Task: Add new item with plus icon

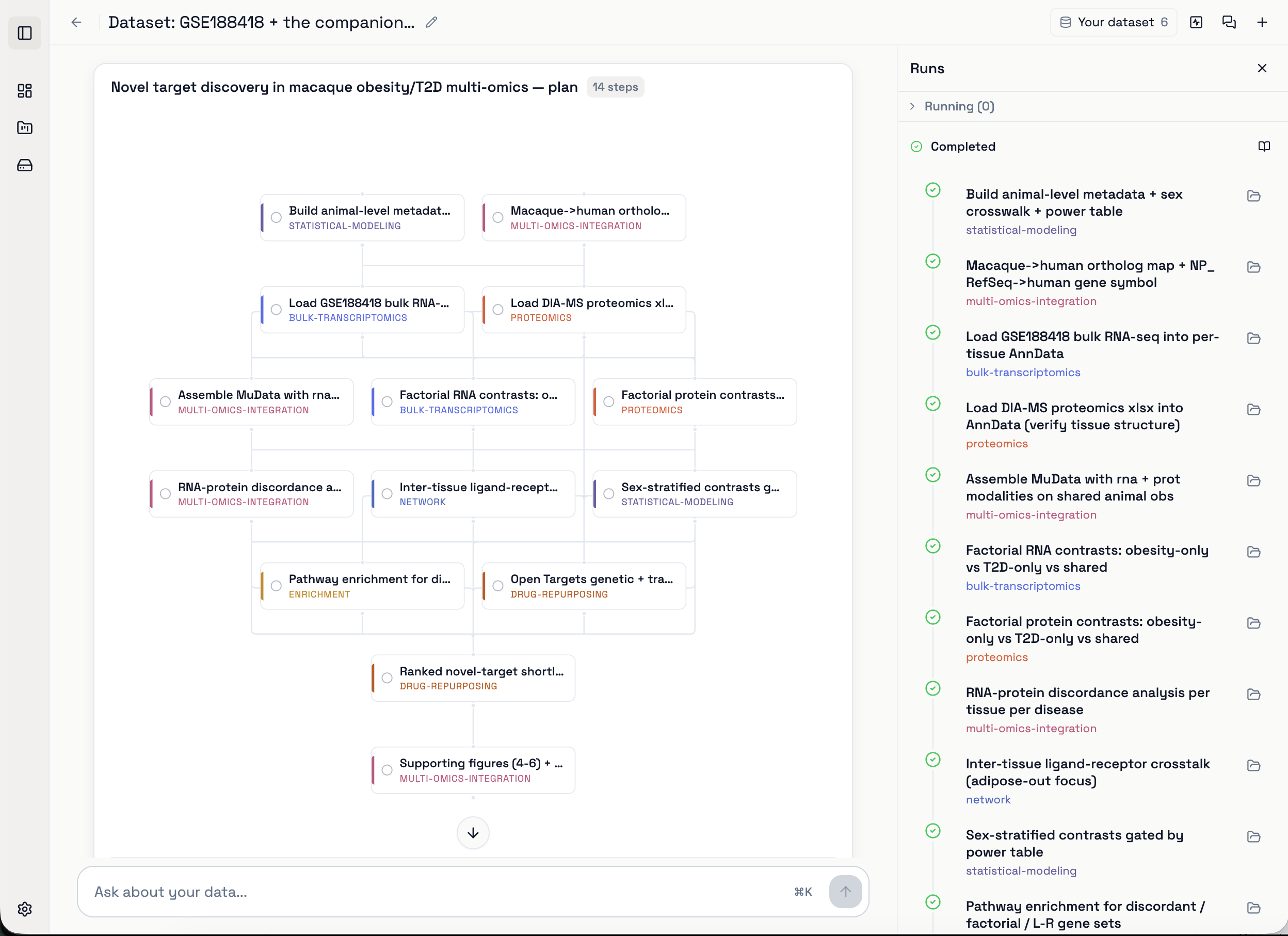Action: point(1262,22)
